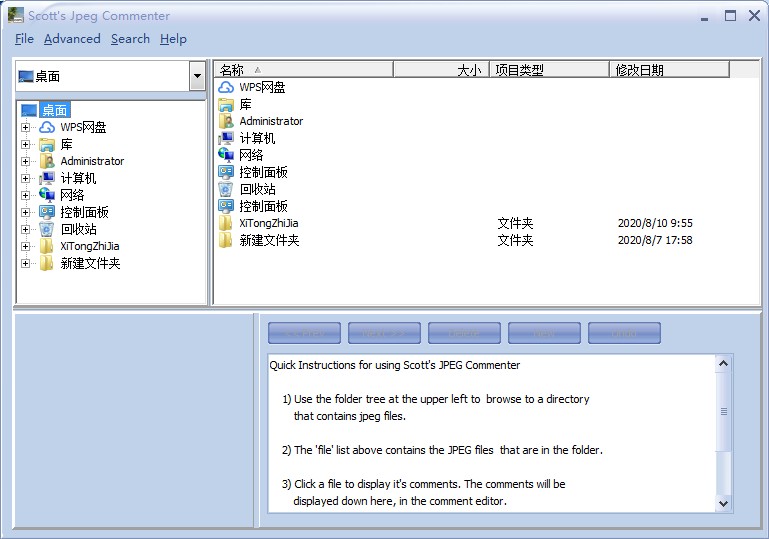The height and width of the screenshot is (539, 769).
Task: Click the 网络 globe icon in the file list
Action: tap(226, 155)
